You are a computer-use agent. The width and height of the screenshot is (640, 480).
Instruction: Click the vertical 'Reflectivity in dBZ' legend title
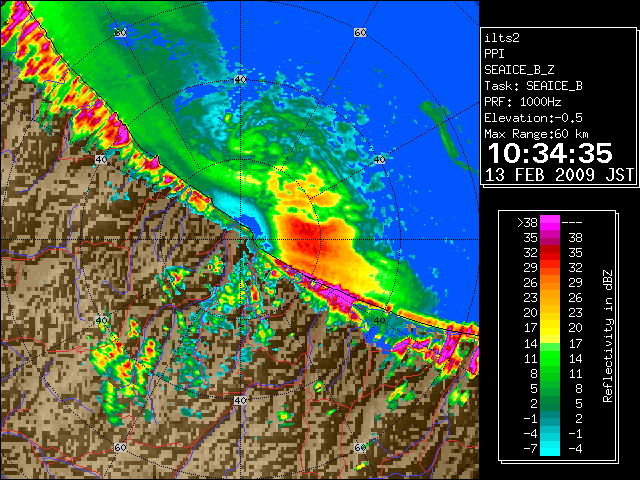[608, 336]
